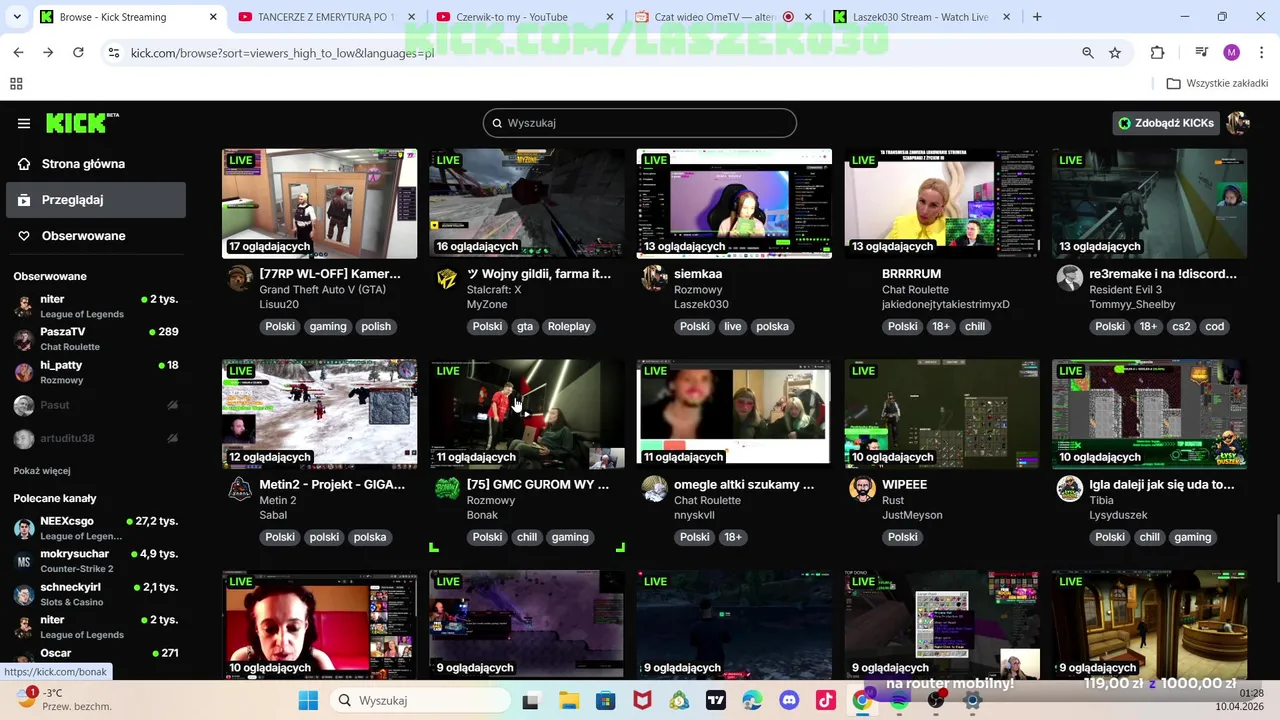Image resolution: width=1280 pixels, height=720 pixels.
Task: Open MyZone channel avatar
Action: [x=447, y=278]
